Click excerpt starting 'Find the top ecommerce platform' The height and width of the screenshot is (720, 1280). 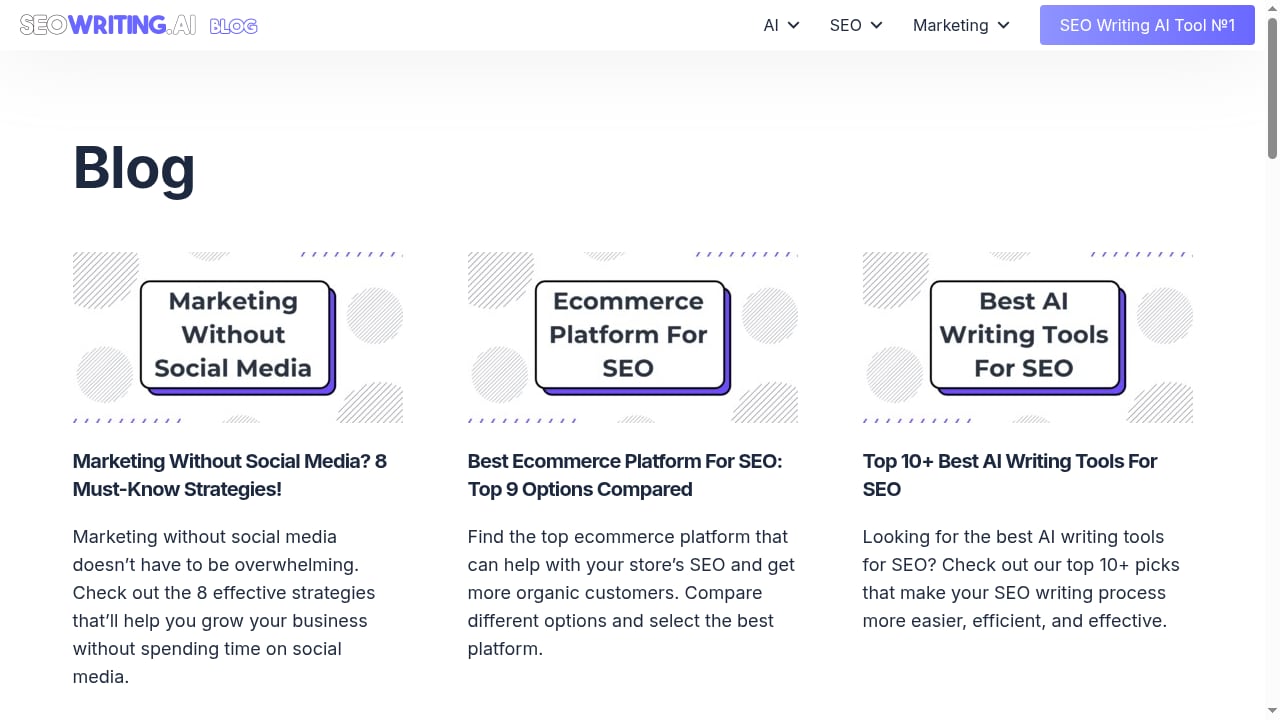click(x=631, y=593)
